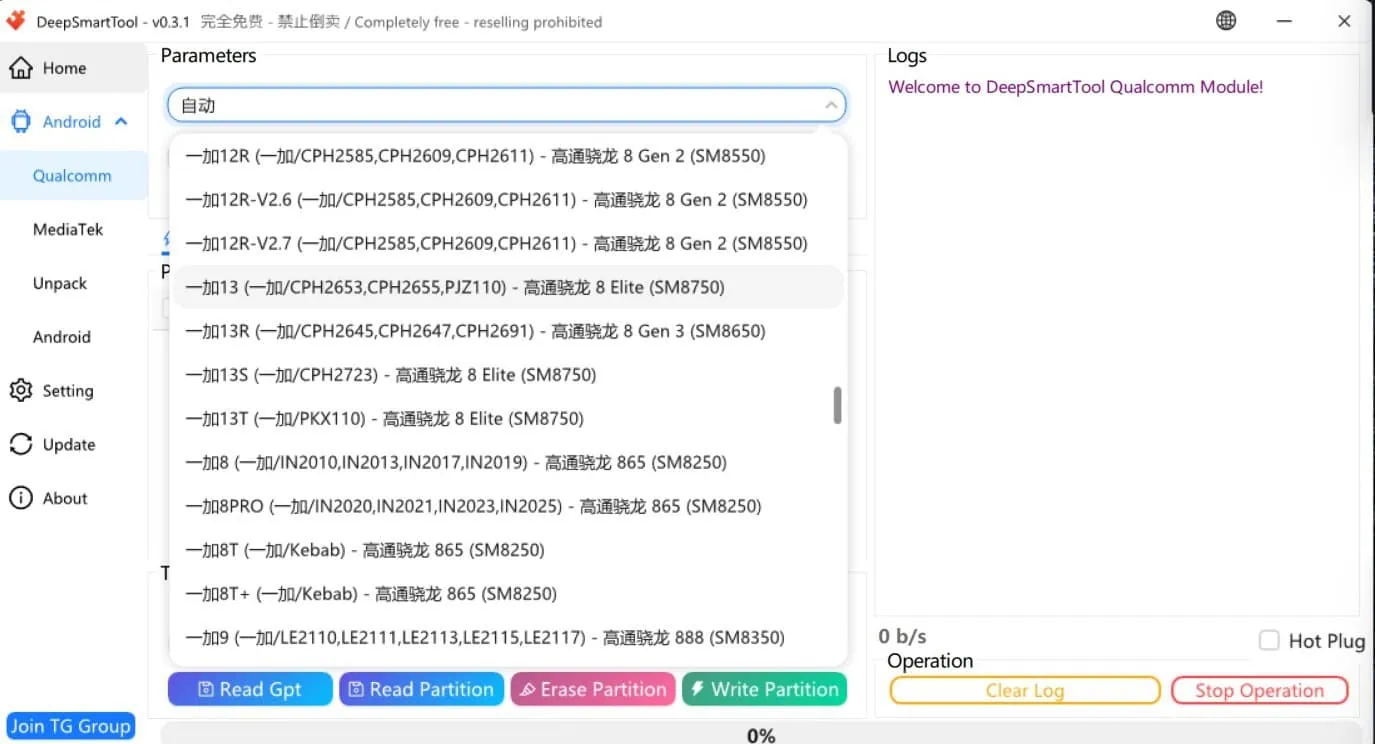Select 一加13 (CPH2653,CPH2655,PJZ110) option
Screen dimensions: 1375x744
pos(508,287)
